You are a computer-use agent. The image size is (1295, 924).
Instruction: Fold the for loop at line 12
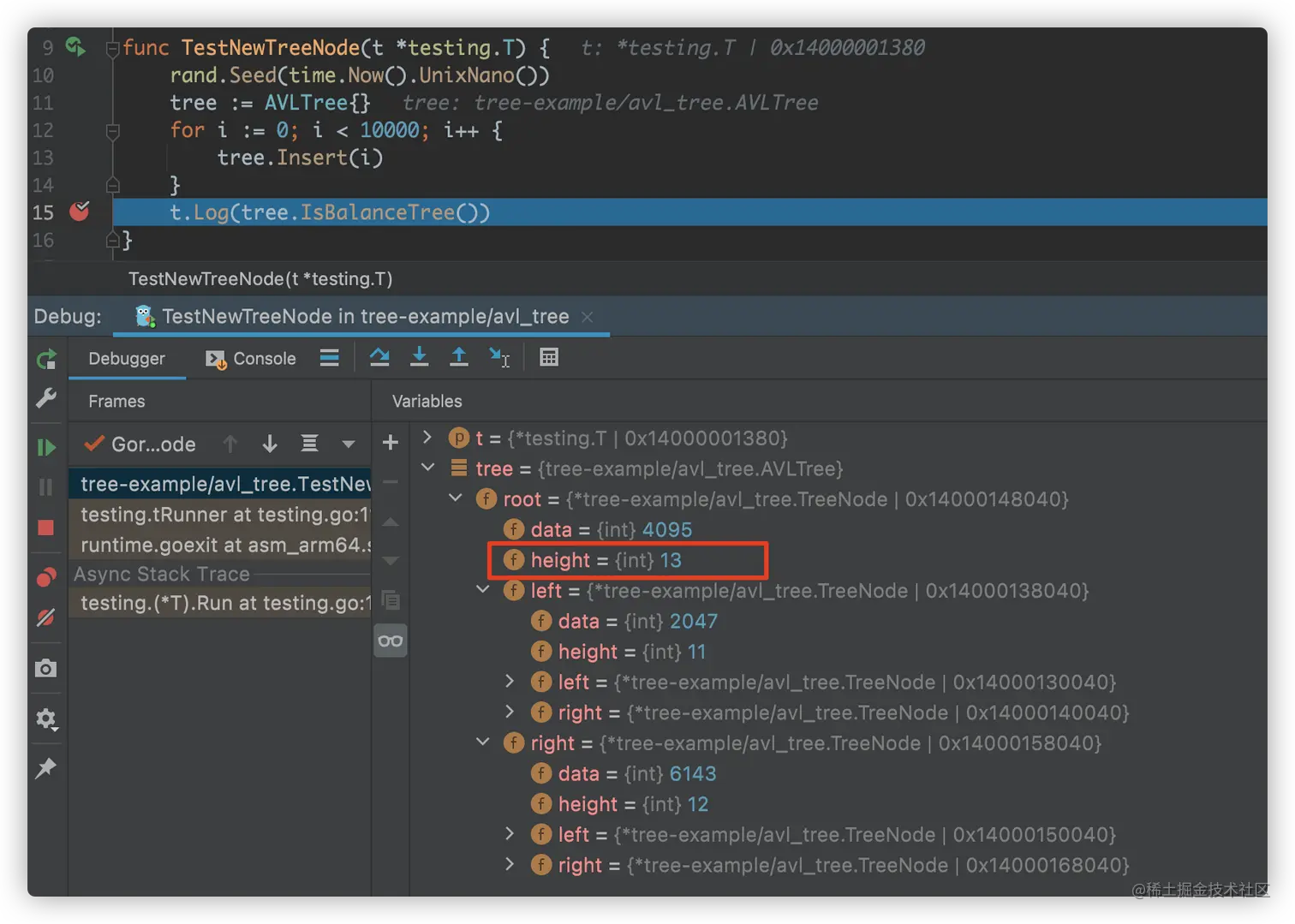pos(112,131)
